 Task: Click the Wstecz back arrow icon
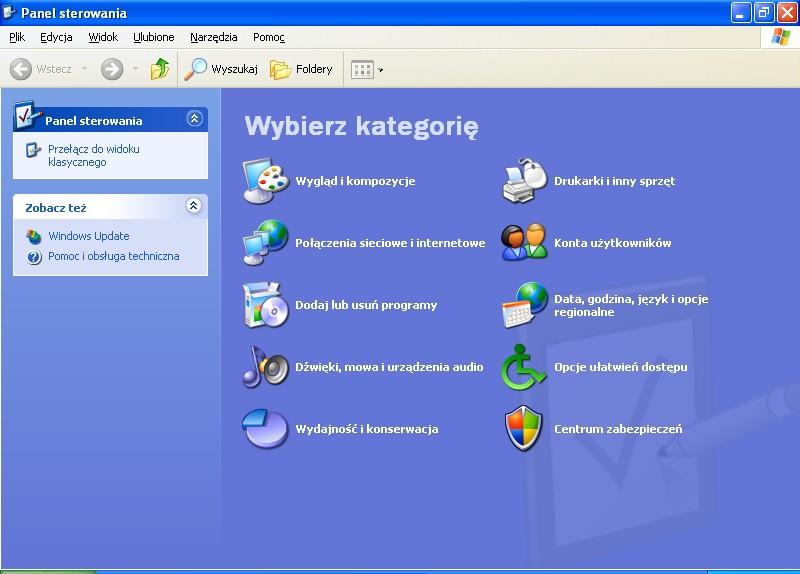pyautogui.click(x=21, y=69)
